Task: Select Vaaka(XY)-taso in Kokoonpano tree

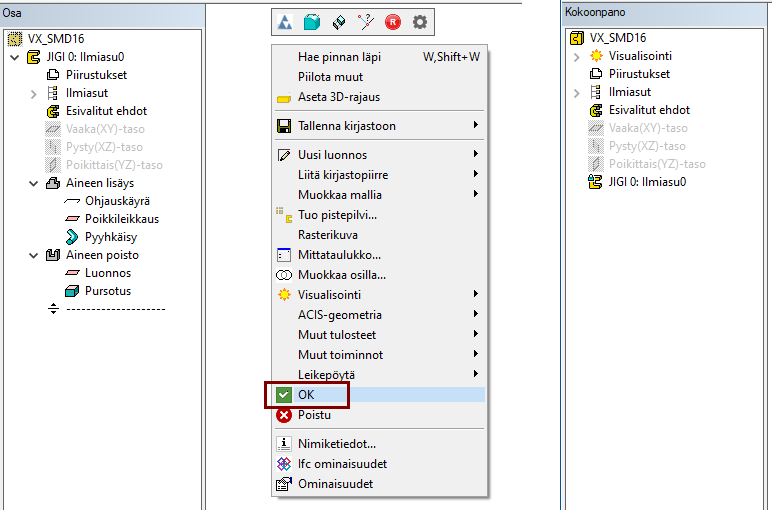Action: click(x=648, y=128)
